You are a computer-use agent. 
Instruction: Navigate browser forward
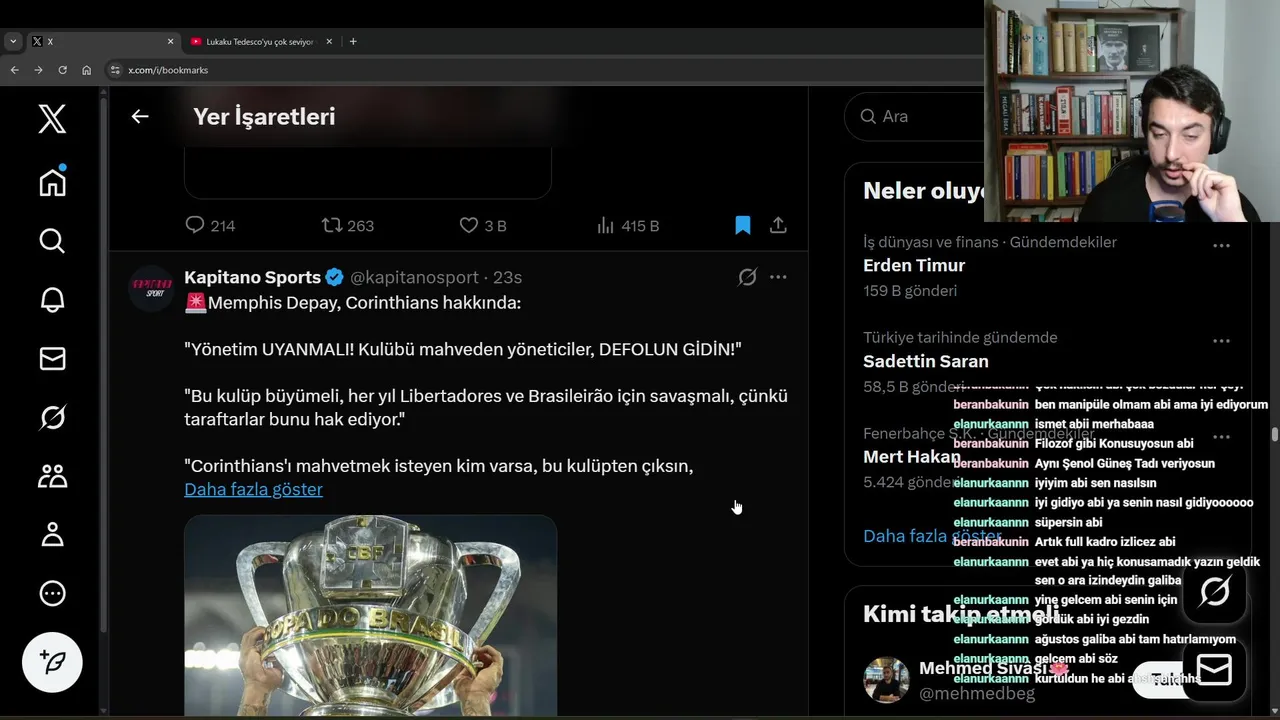(38, 70)
